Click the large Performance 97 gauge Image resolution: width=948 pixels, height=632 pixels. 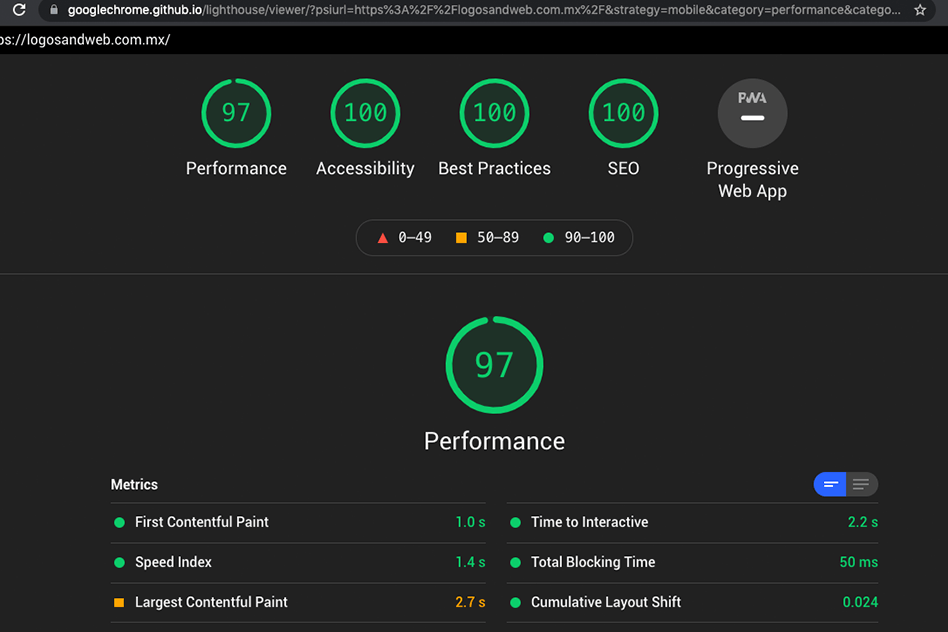494,365
